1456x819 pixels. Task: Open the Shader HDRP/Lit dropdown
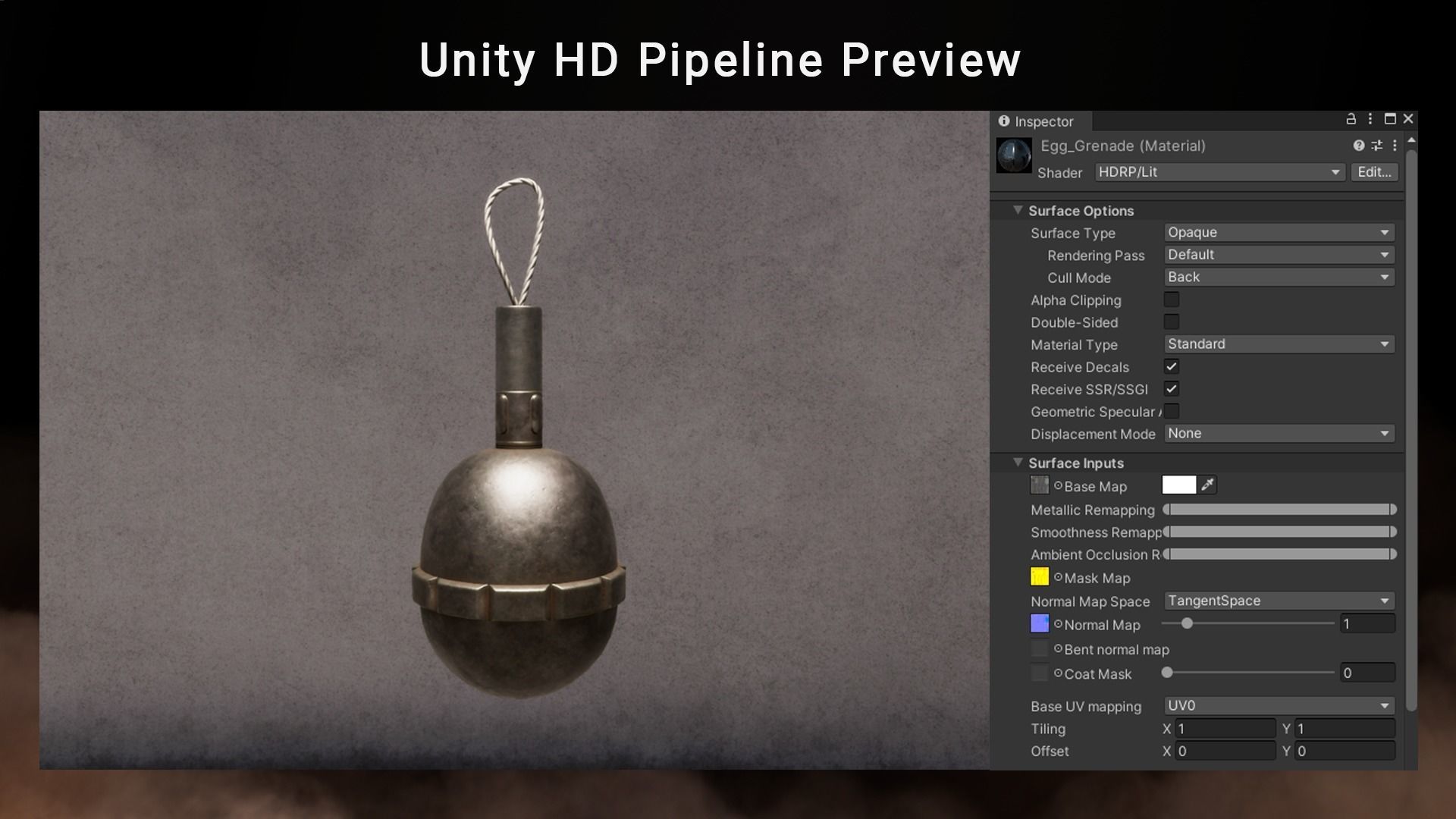tap(1219, 172)
